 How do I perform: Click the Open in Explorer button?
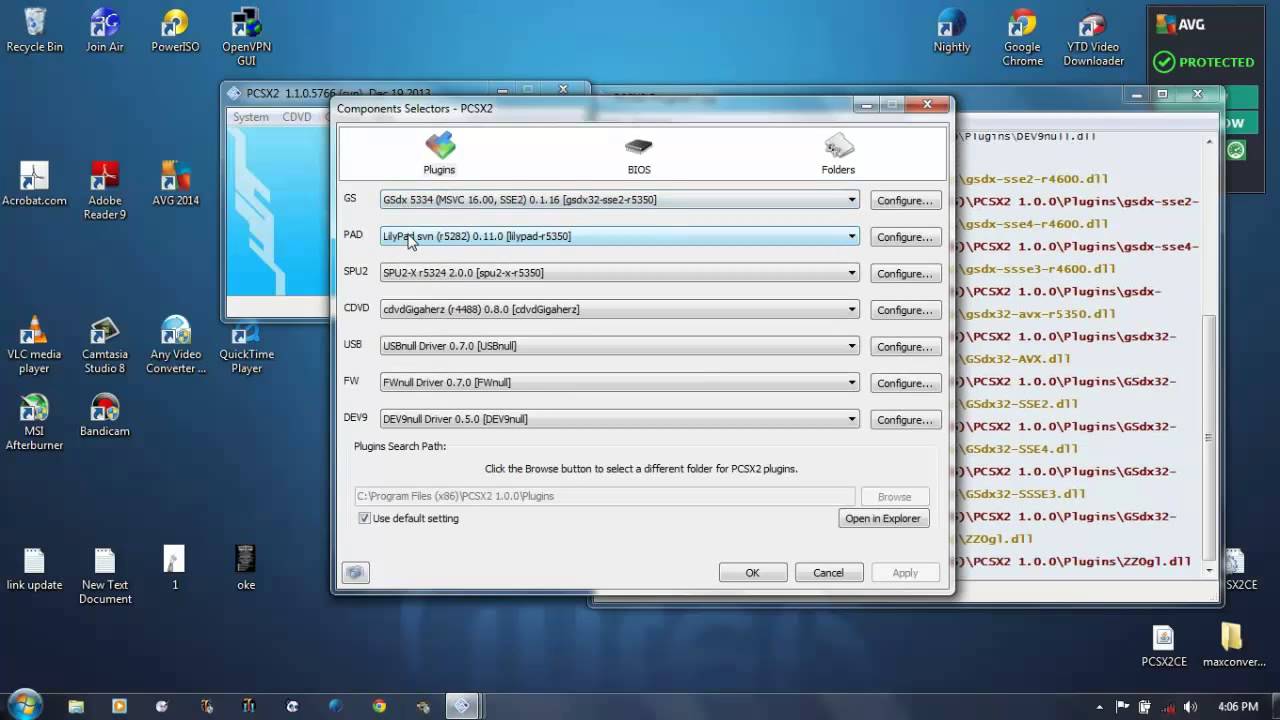883,518
